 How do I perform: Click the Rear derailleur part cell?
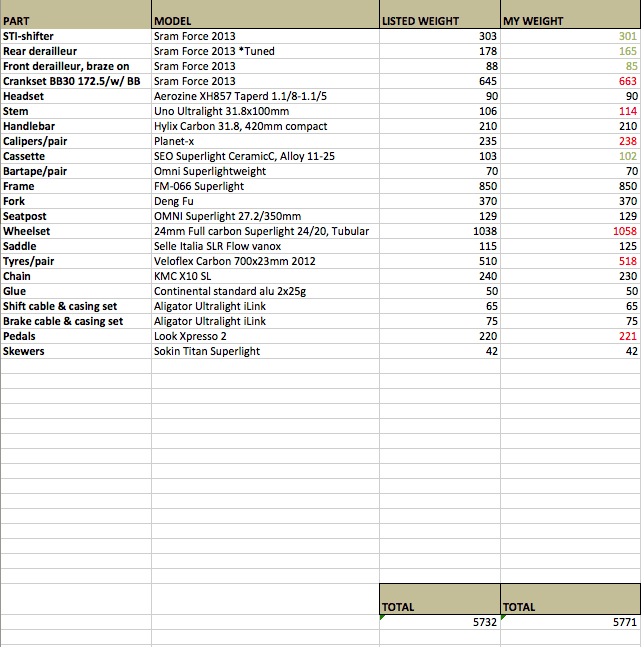coord(76,51)
